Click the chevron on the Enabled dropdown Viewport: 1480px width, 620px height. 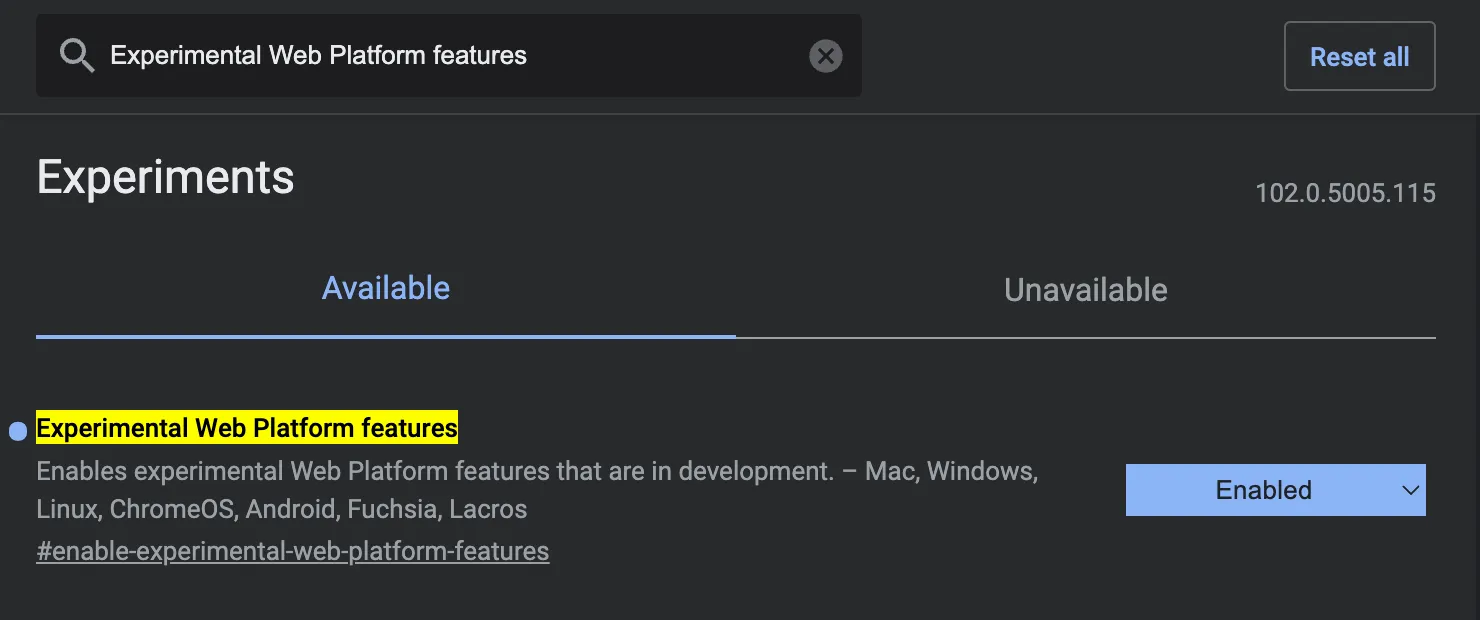coord(1410,490)
